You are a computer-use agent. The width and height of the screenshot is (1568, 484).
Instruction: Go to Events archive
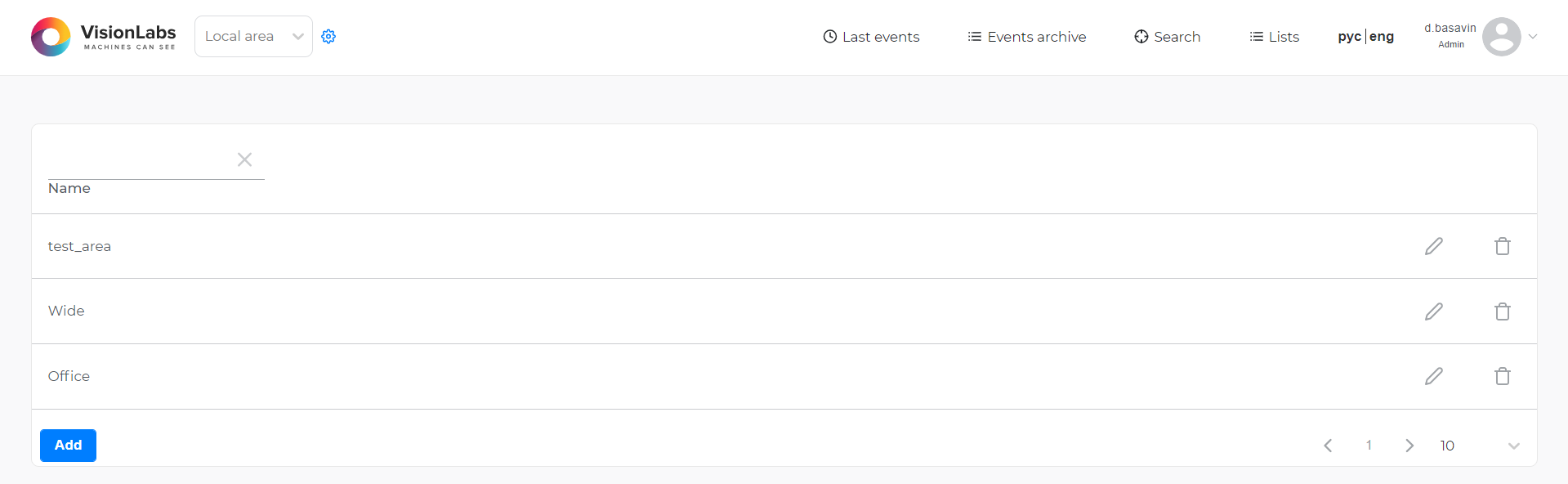click(1027, 37)
